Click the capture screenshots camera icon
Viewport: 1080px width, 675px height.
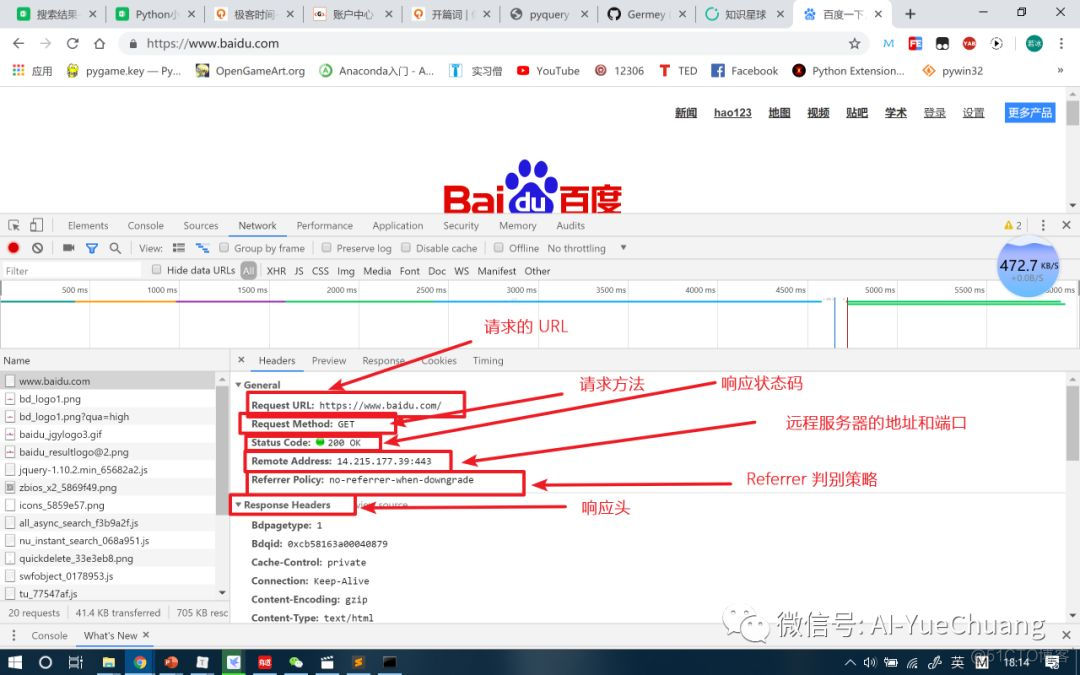(x=68, y=248)
